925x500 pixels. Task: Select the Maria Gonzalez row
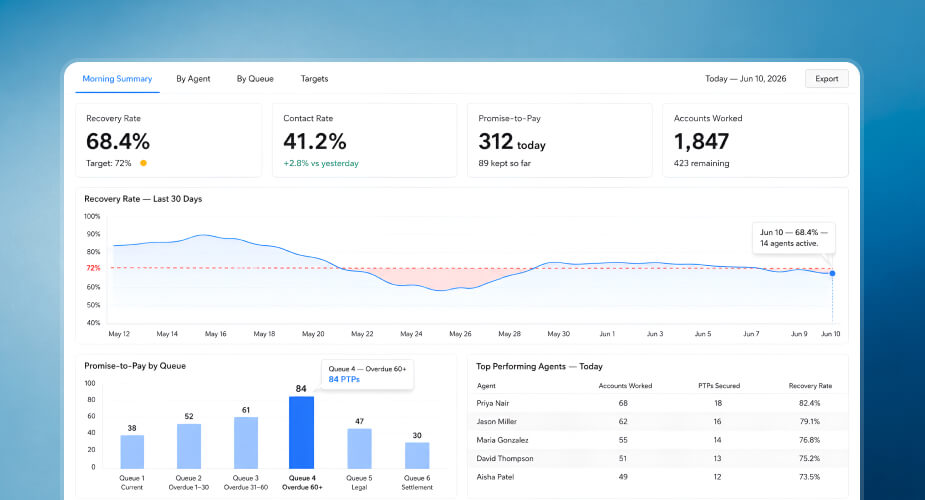[x=658, y=440]
